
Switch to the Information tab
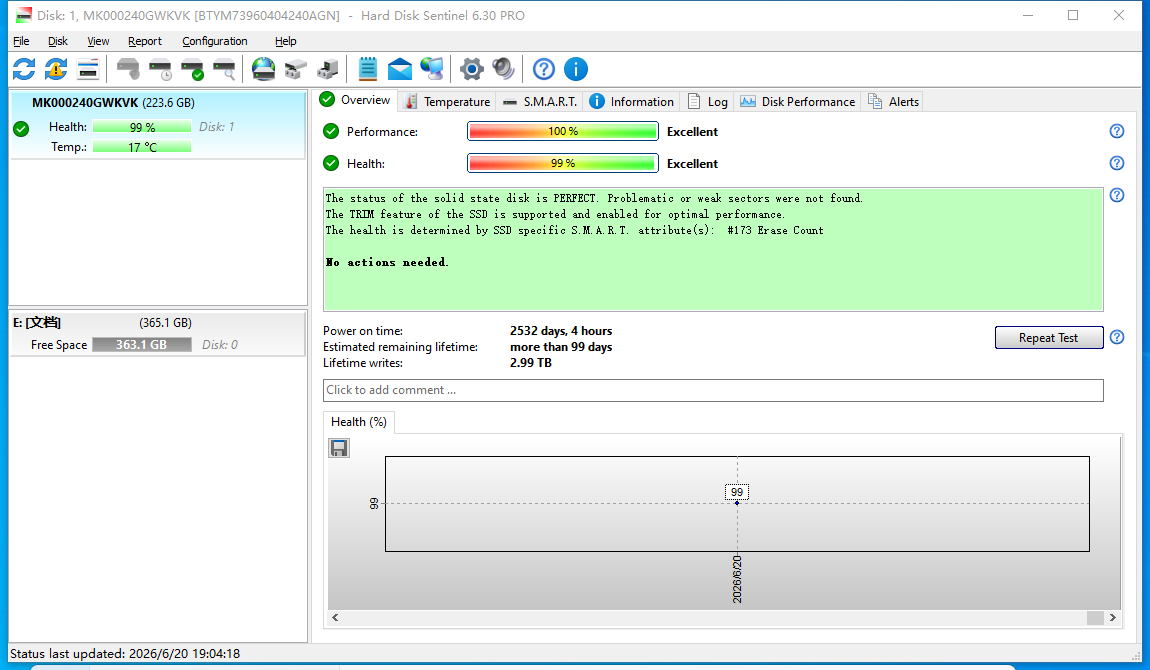tap(631, 102)
